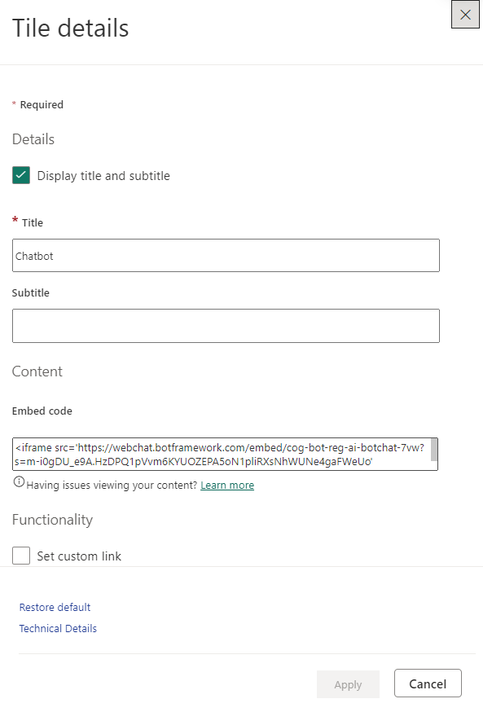This screenshot has height=712, width=483.
Task: Click the Functionality section heading
Action: [52, 519]
